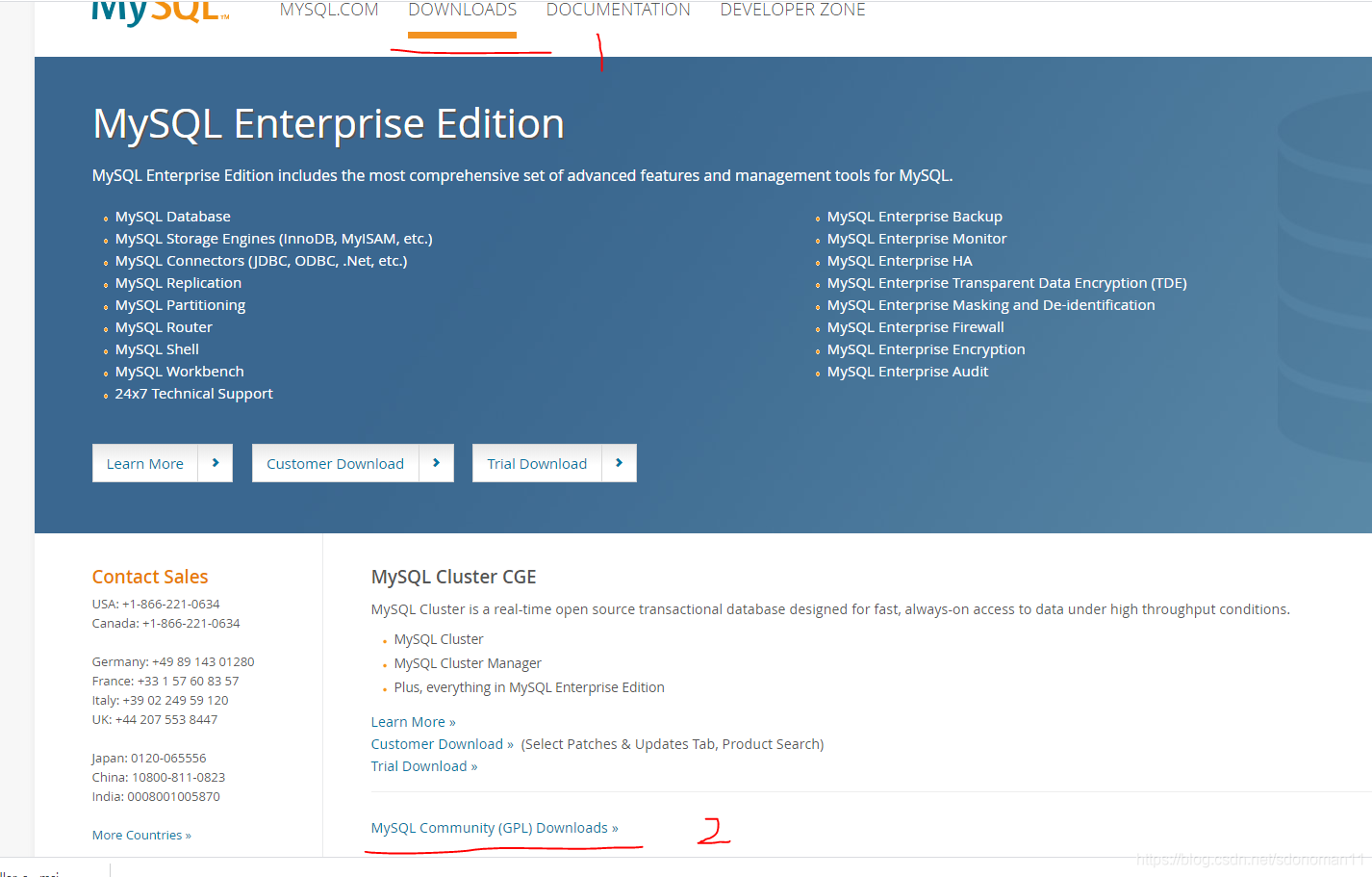Click the MySQL Database list item

(x=173, y=217)
